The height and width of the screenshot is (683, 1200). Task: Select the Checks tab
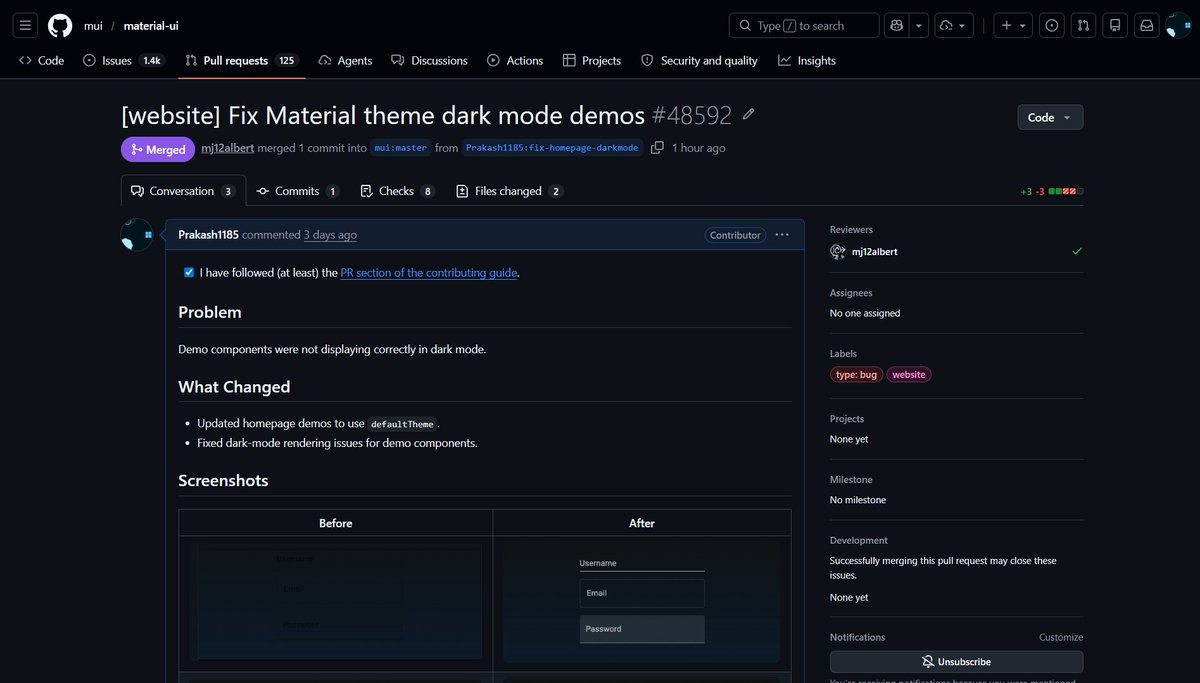[x=397, y=191]
